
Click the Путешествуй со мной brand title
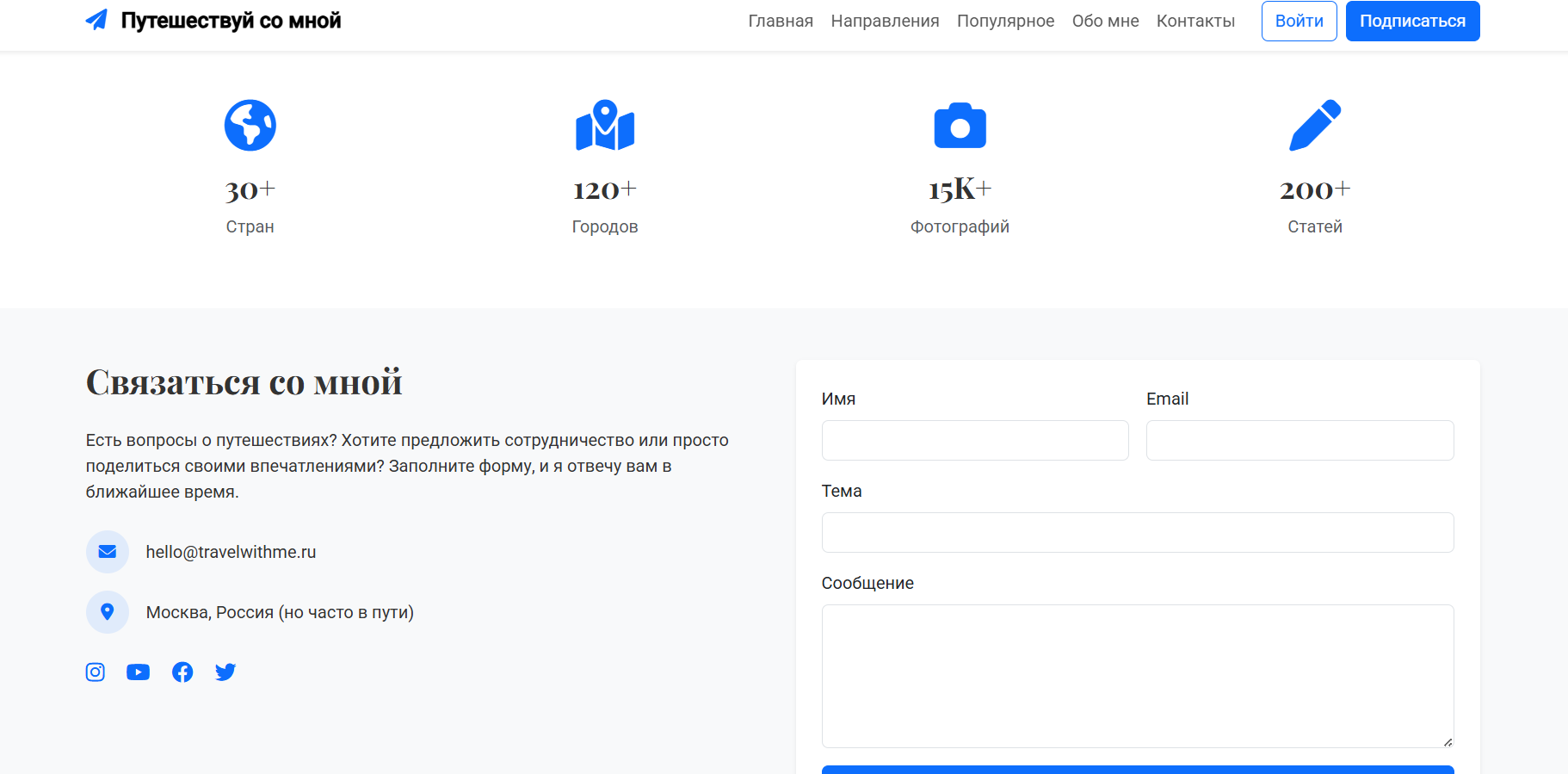(x=231, y=21)
